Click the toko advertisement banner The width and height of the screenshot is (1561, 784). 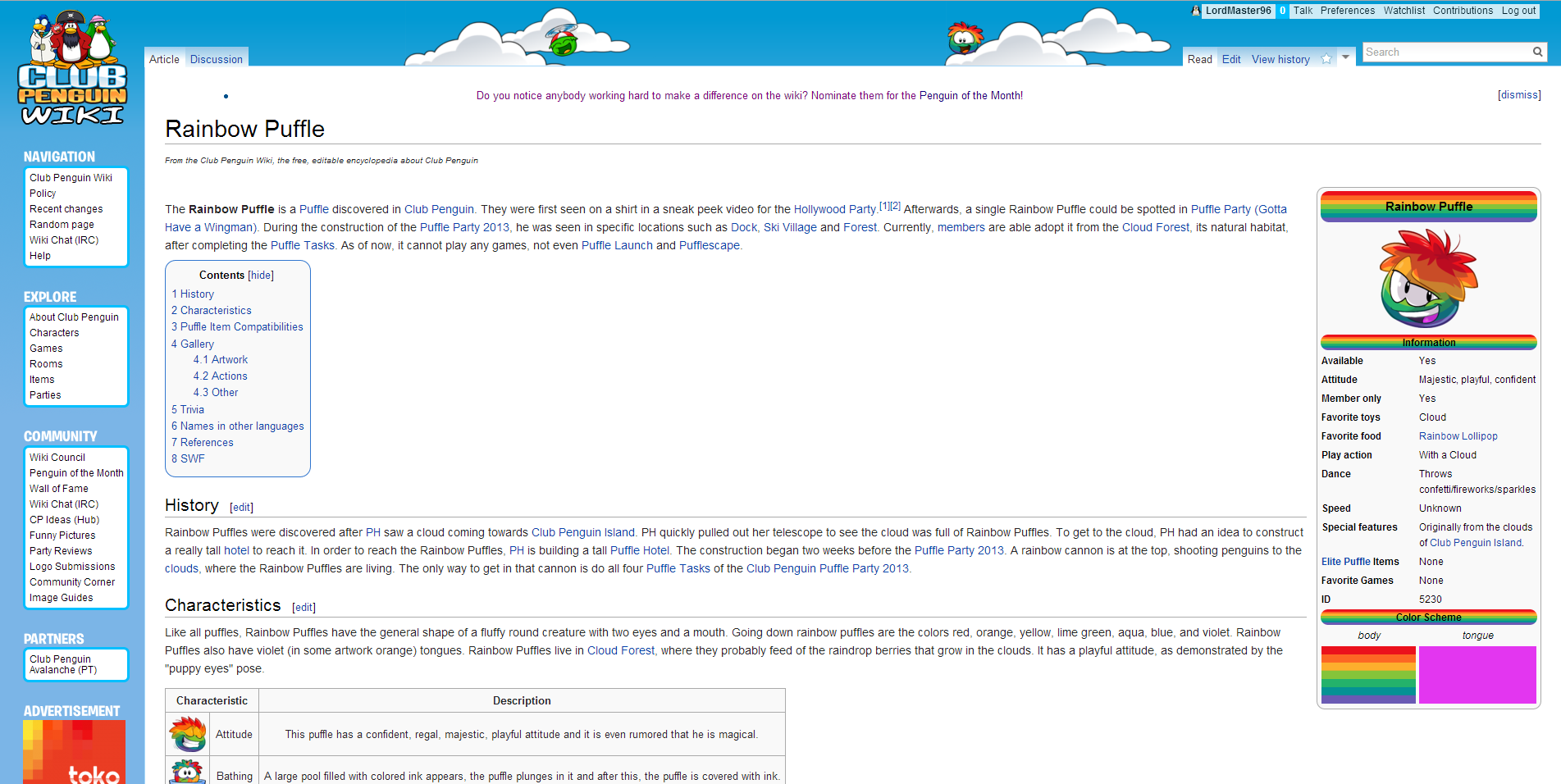pos(74,752)
